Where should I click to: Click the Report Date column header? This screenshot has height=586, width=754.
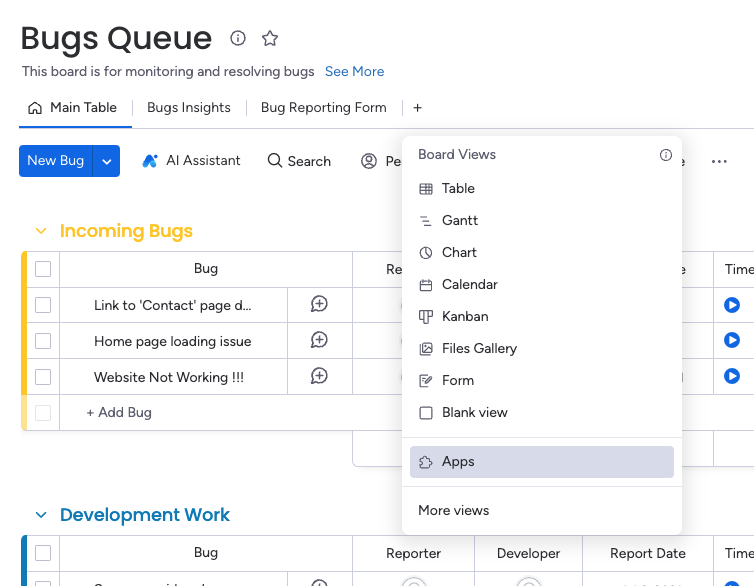pos(648,553)
